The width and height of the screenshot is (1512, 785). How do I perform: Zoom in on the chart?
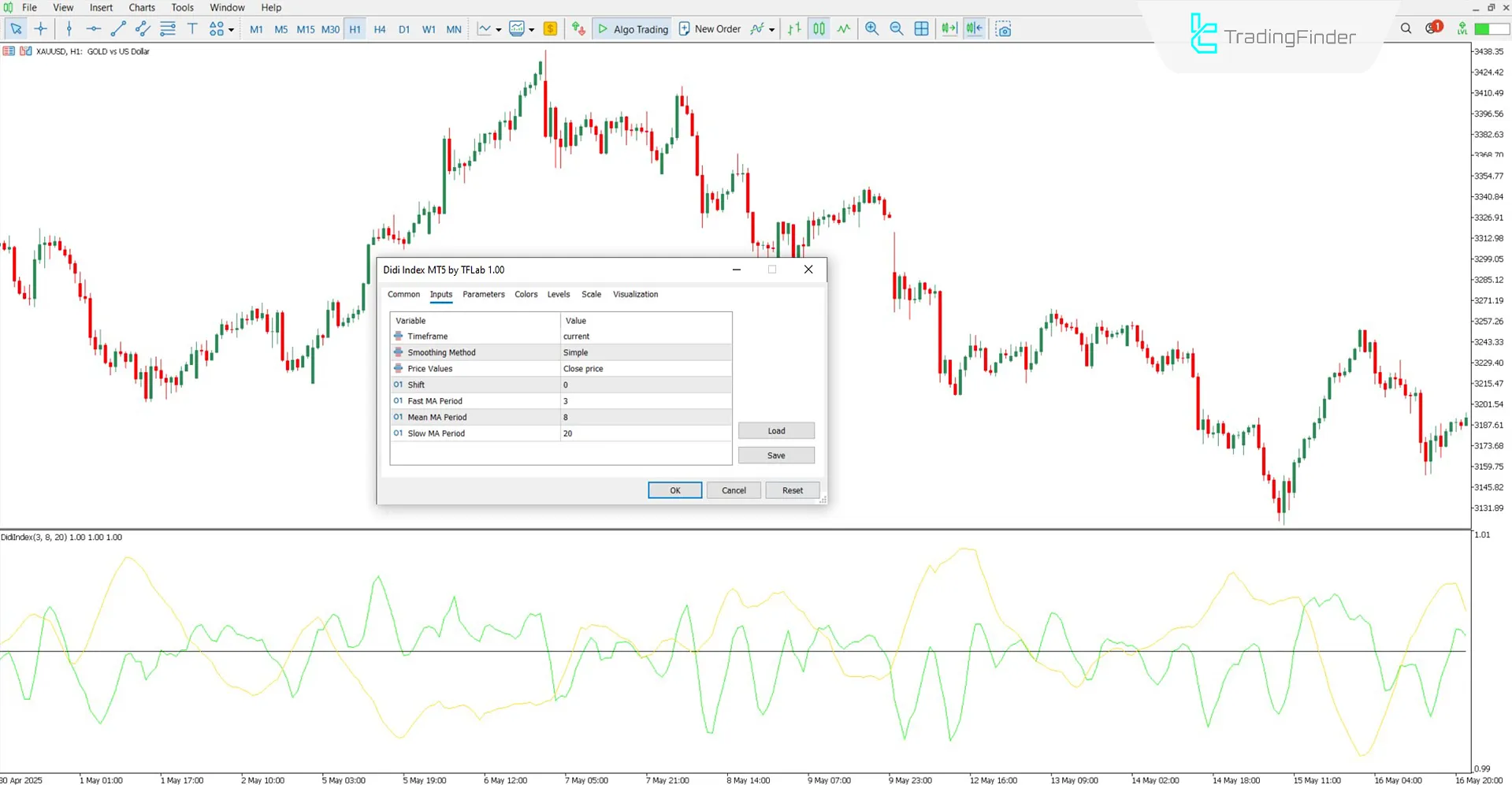click(871, 28)
